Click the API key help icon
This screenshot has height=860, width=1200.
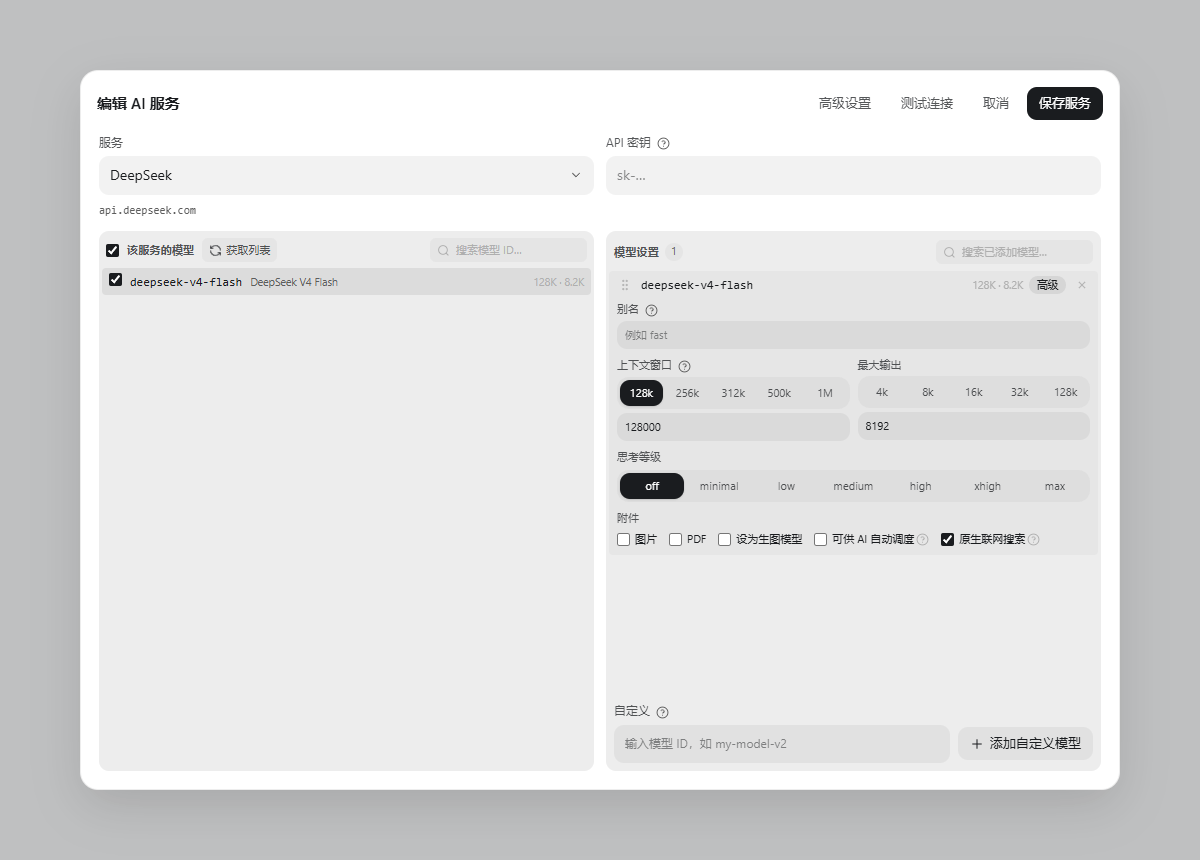coord(664,143)
